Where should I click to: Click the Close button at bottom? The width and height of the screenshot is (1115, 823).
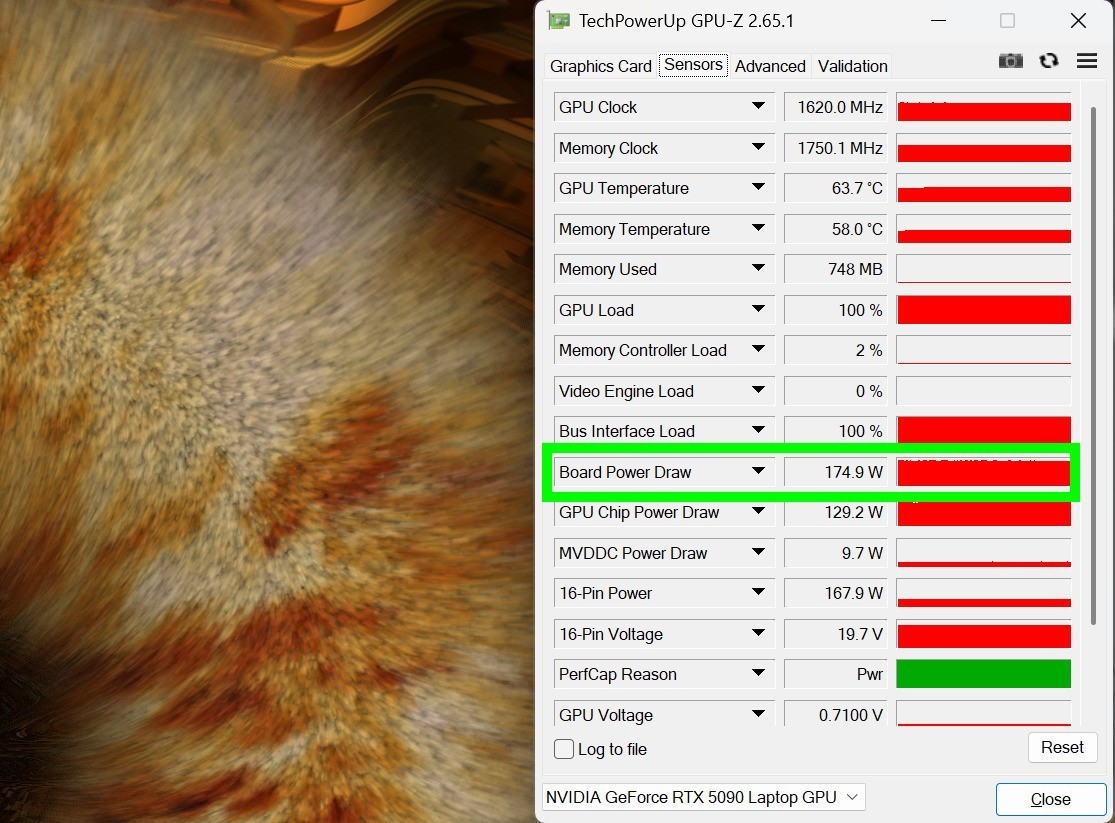[x=1050, y=799]
